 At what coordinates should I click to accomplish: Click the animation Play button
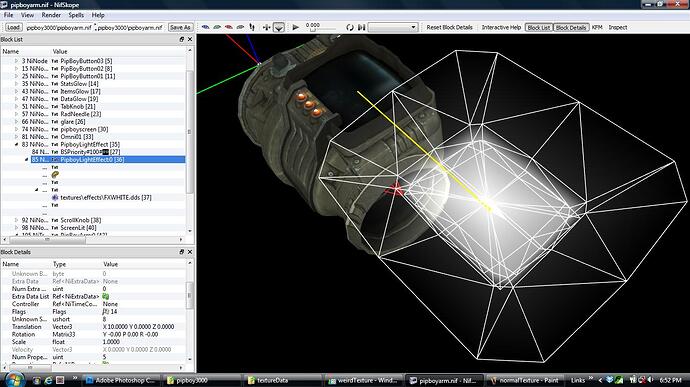point(296,27)
